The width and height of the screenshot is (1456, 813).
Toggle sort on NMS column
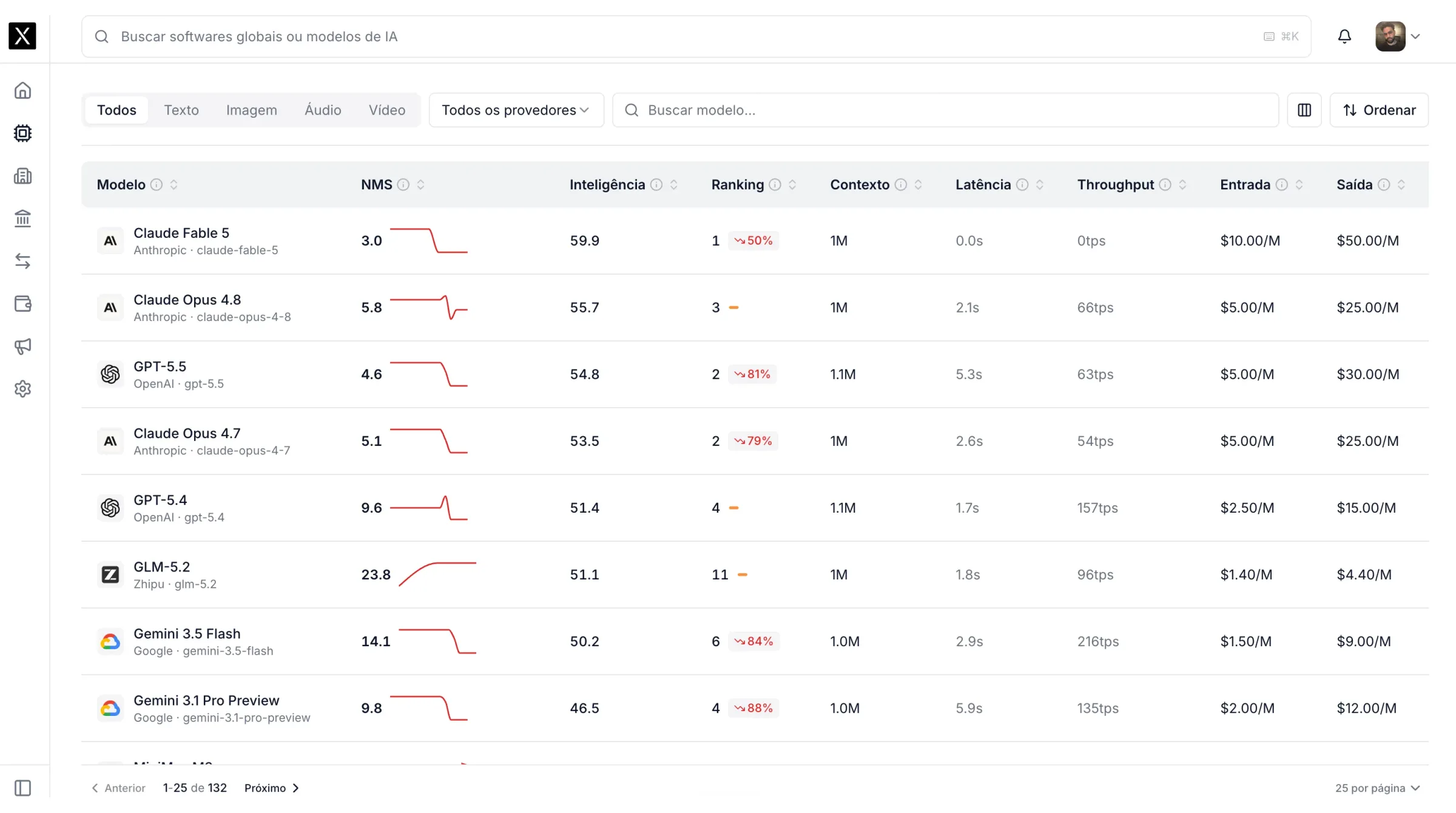click(x=420, y=184)
